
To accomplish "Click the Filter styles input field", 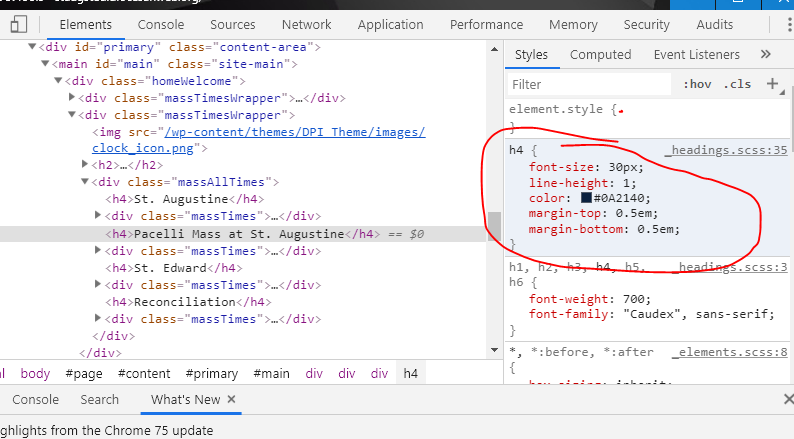I will point(590,85).
